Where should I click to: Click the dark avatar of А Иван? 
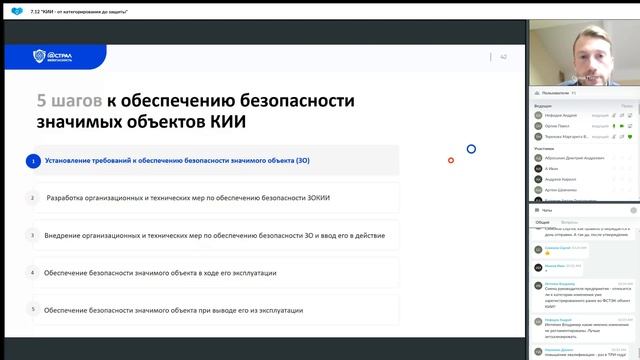pyautogui.click(x=538, y=169)
